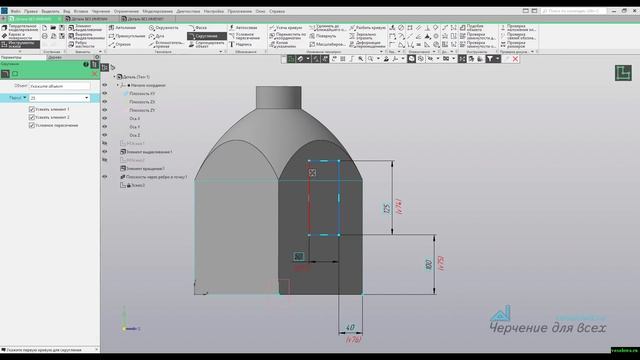Click Проверка замкнутости button
The width and height of the screenshot is (640, 360).
(477, 36)
